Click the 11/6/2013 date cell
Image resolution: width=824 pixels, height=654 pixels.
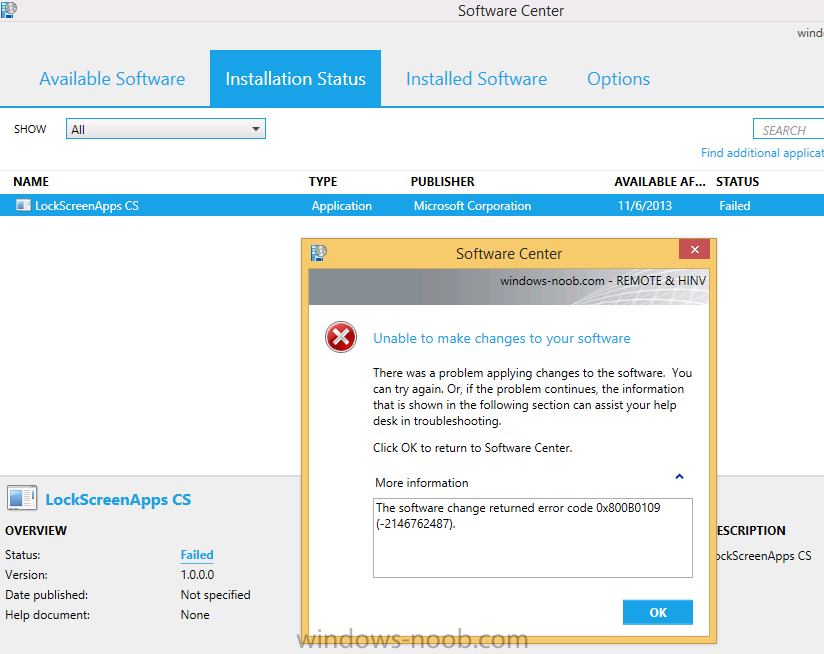[645, 206]
